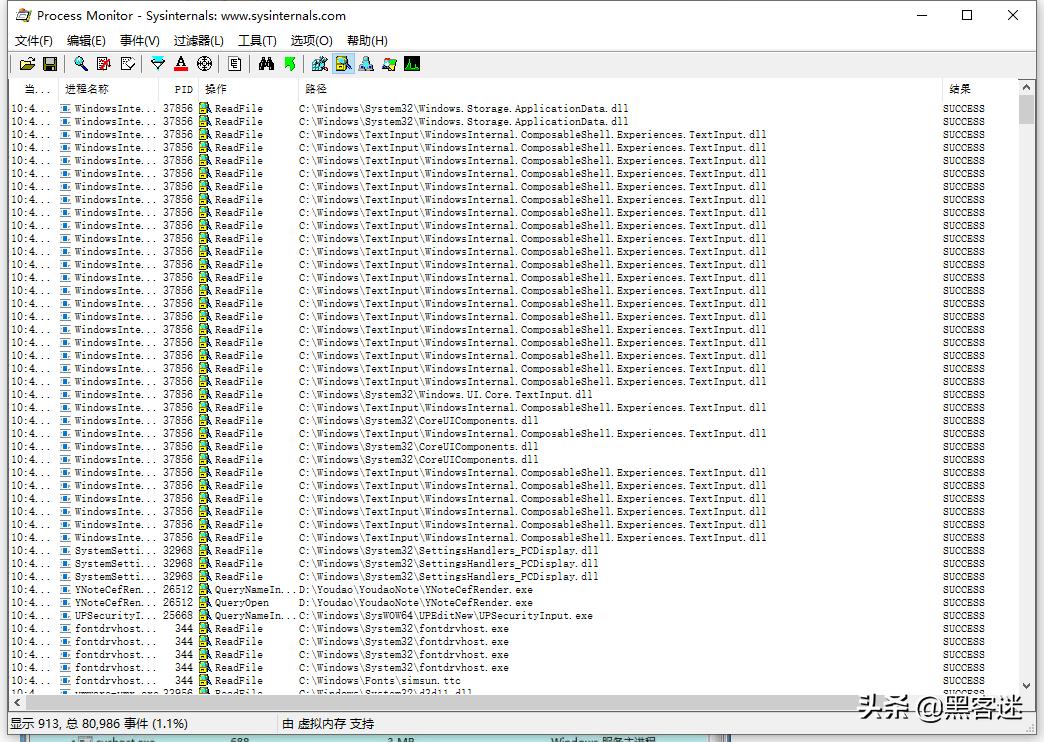This screenshot has width=1044, height=742.
Task: Toggle Show Registry Activity icon
Action: [320, 64]
